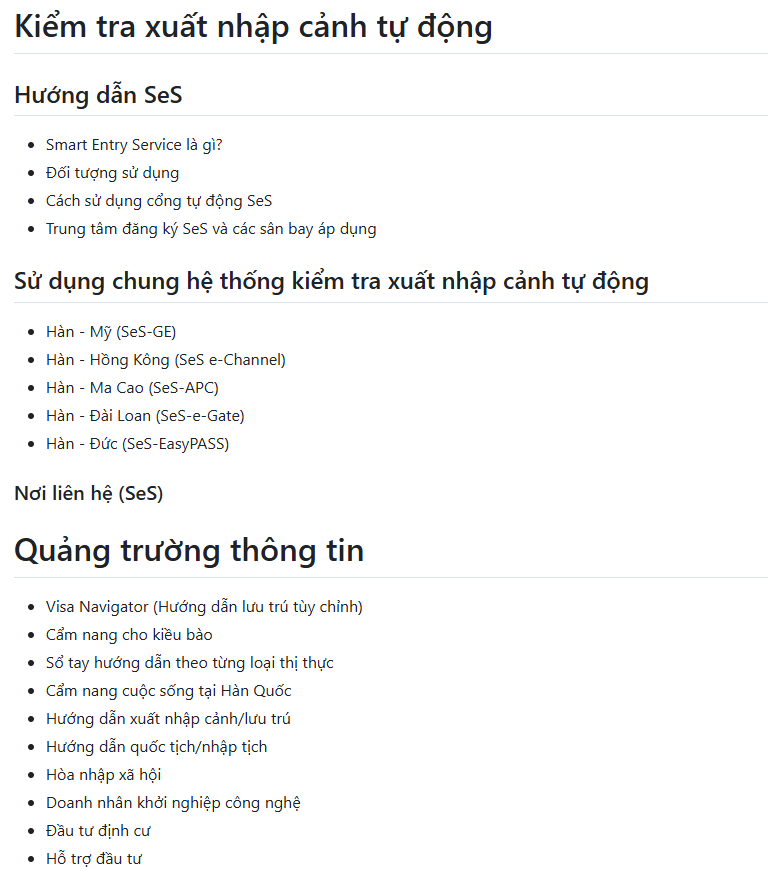768x872 pixels.
Task: Click 'Sổ tay hướng dẫn theo từng loại thị thực'
Action: coord(190,663)
